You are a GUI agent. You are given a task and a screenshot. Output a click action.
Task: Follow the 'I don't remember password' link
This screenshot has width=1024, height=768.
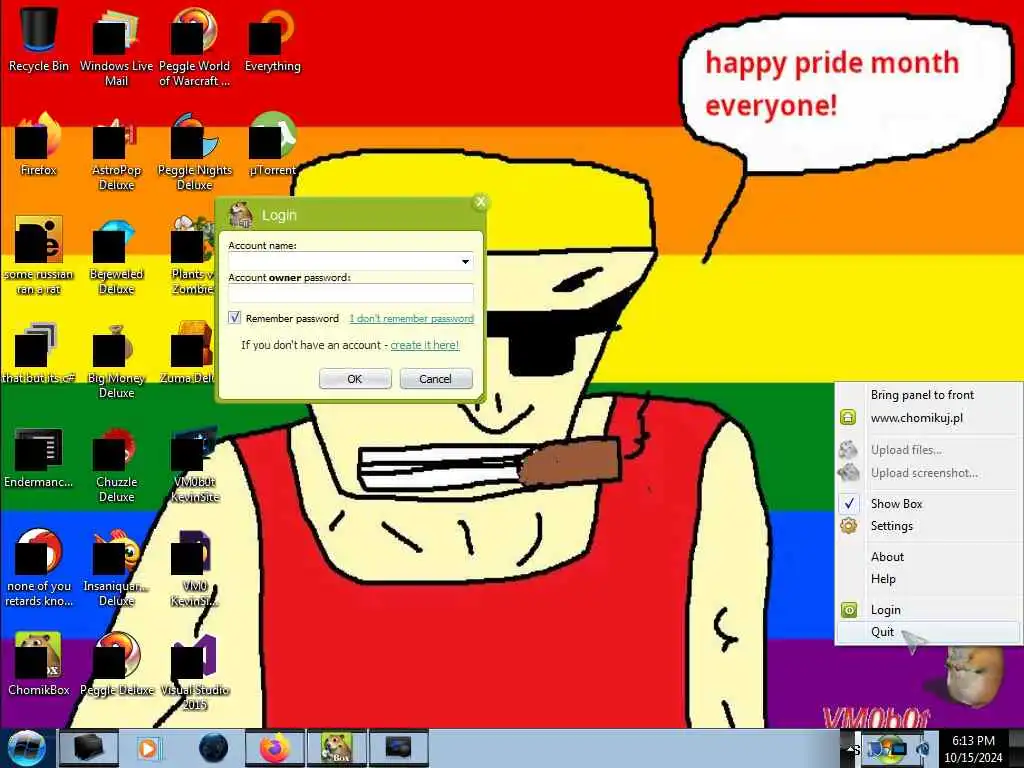point(411,319)
